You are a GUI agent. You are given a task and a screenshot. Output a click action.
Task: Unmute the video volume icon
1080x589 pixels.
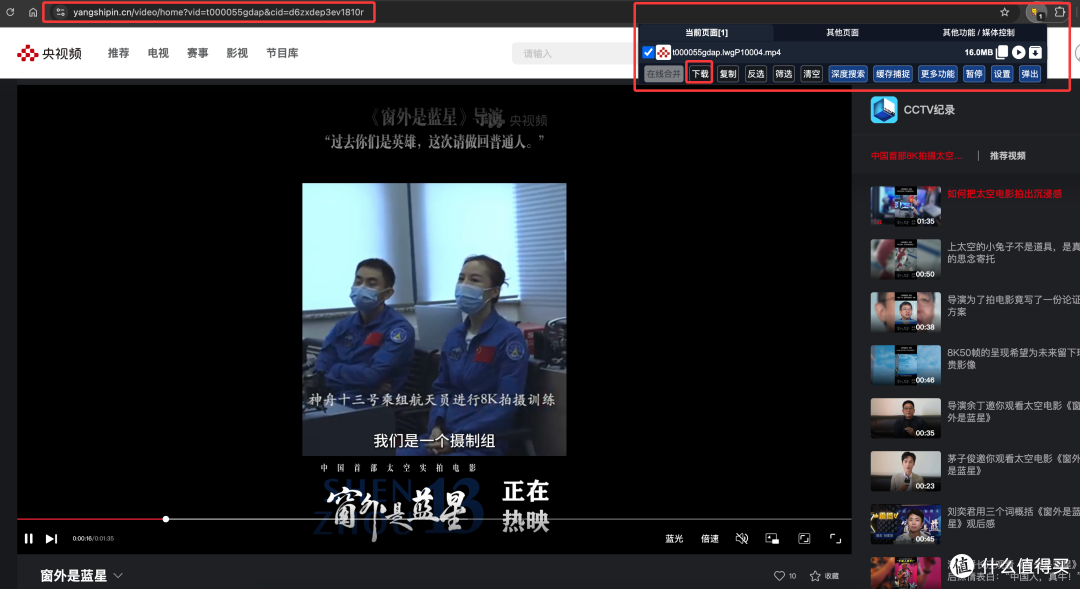pyautogui.click(x=742, y=539)
